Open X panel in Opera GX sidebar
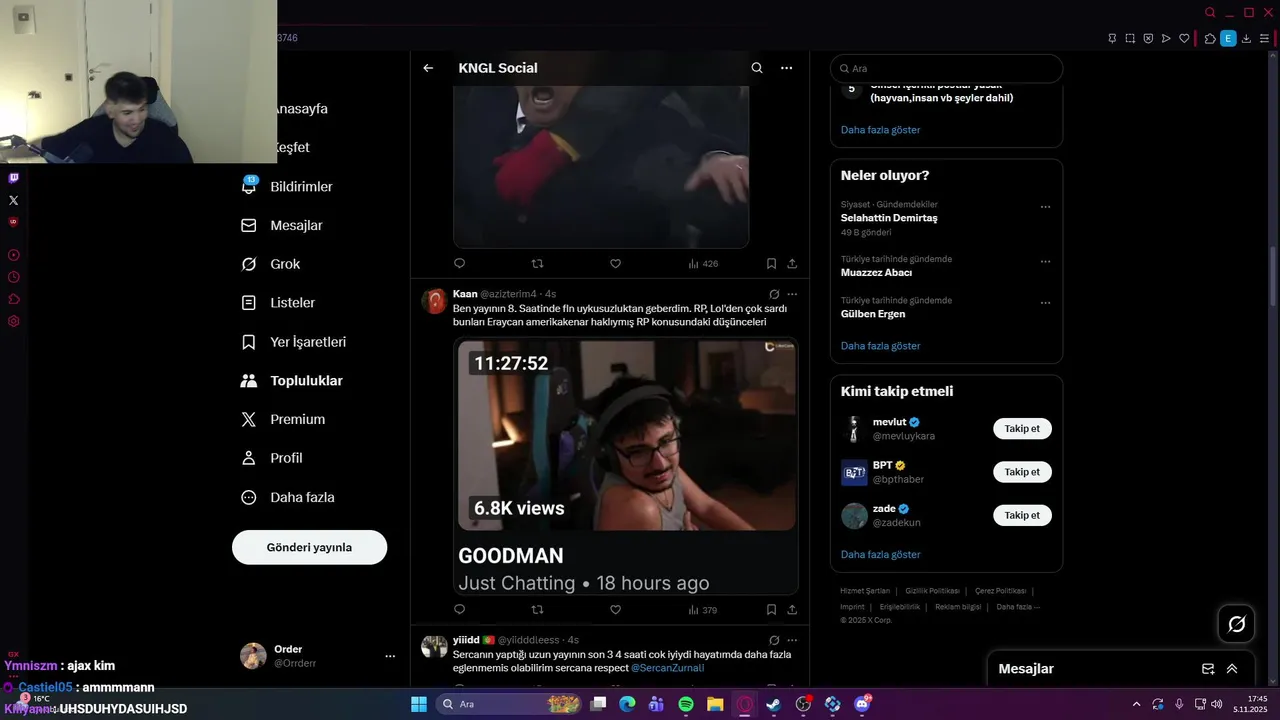 13,200
